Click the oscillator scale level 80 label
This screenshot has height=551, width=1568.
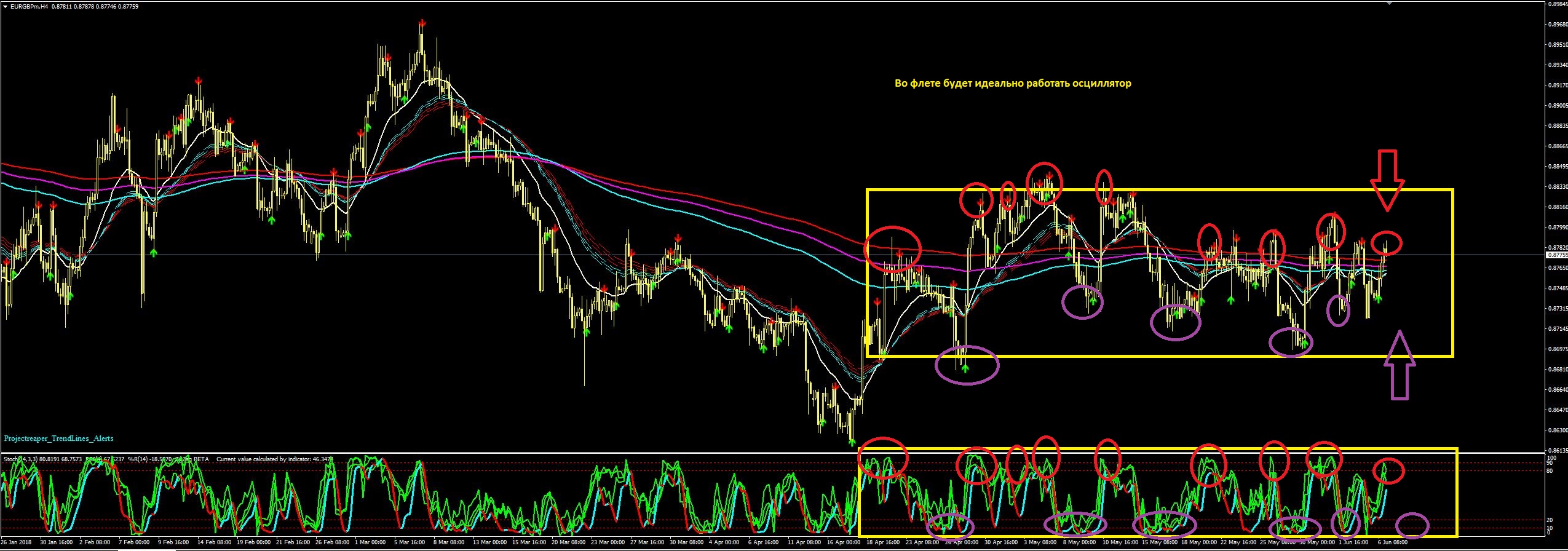point(1550,471)
